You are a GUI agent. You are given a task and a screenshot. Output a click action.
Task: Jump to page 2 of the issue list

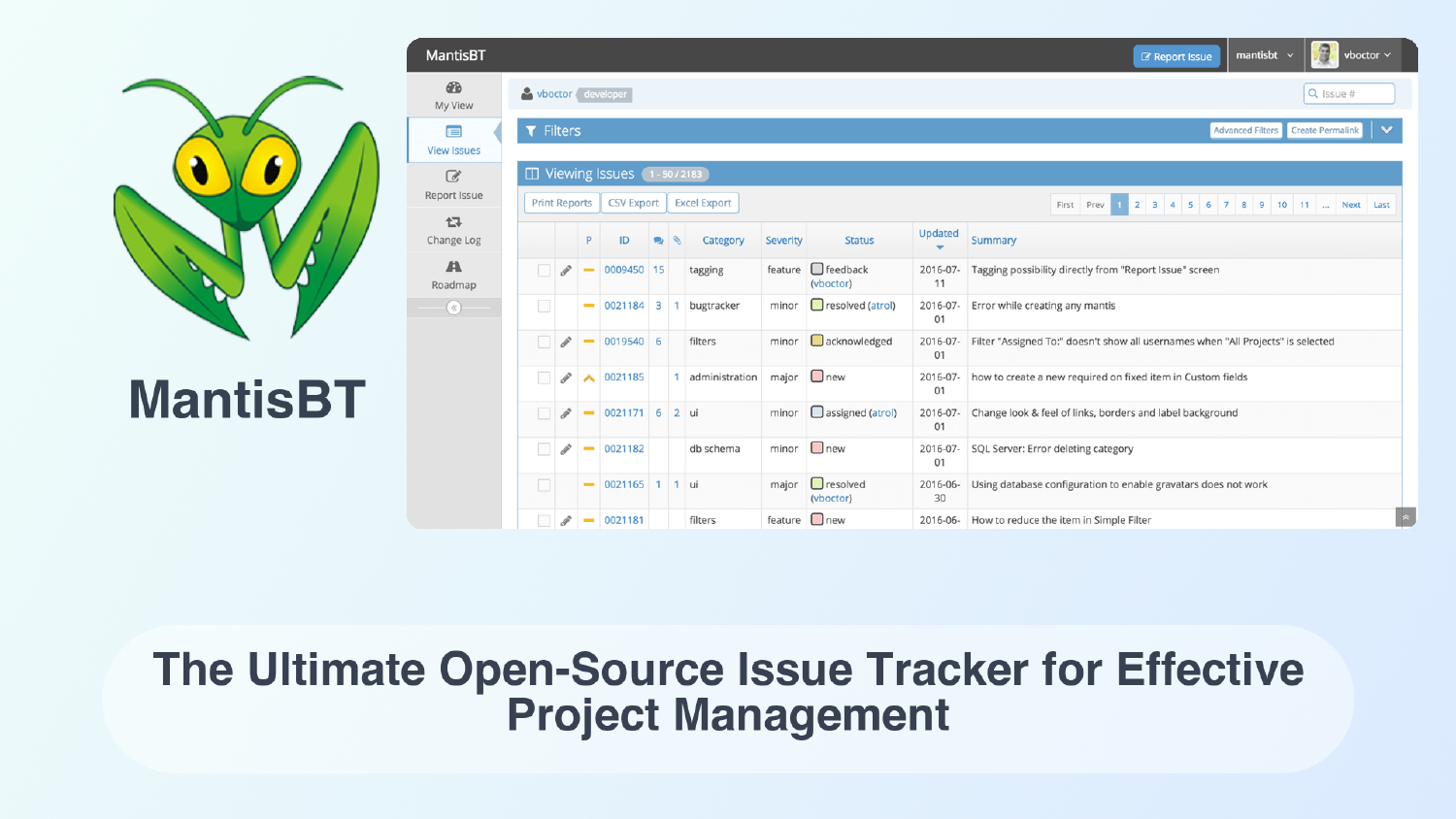(x=1137, y=204)
